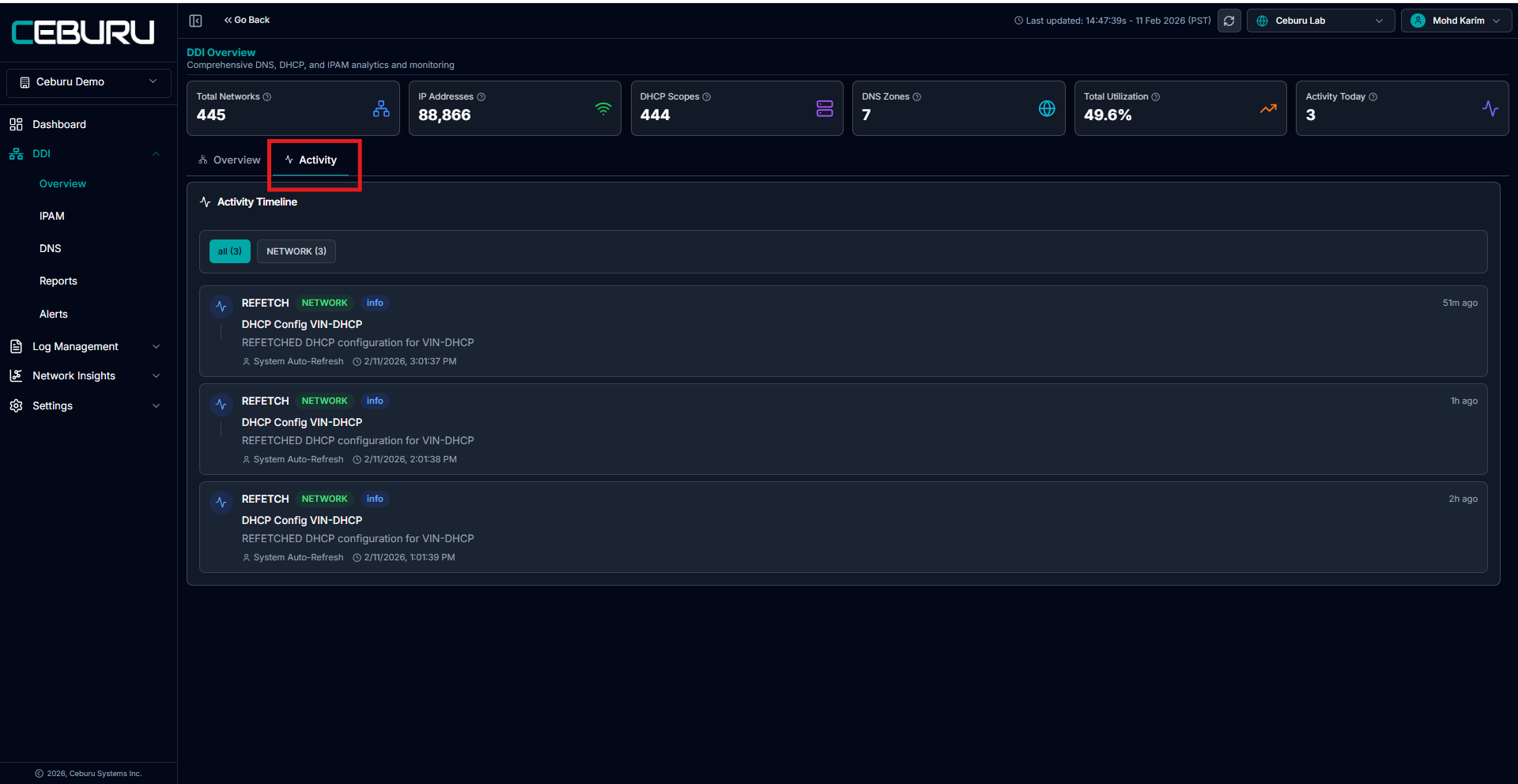Click the DHCP Scopes server icon
The image size is (1518, 784).
[825, 108]
